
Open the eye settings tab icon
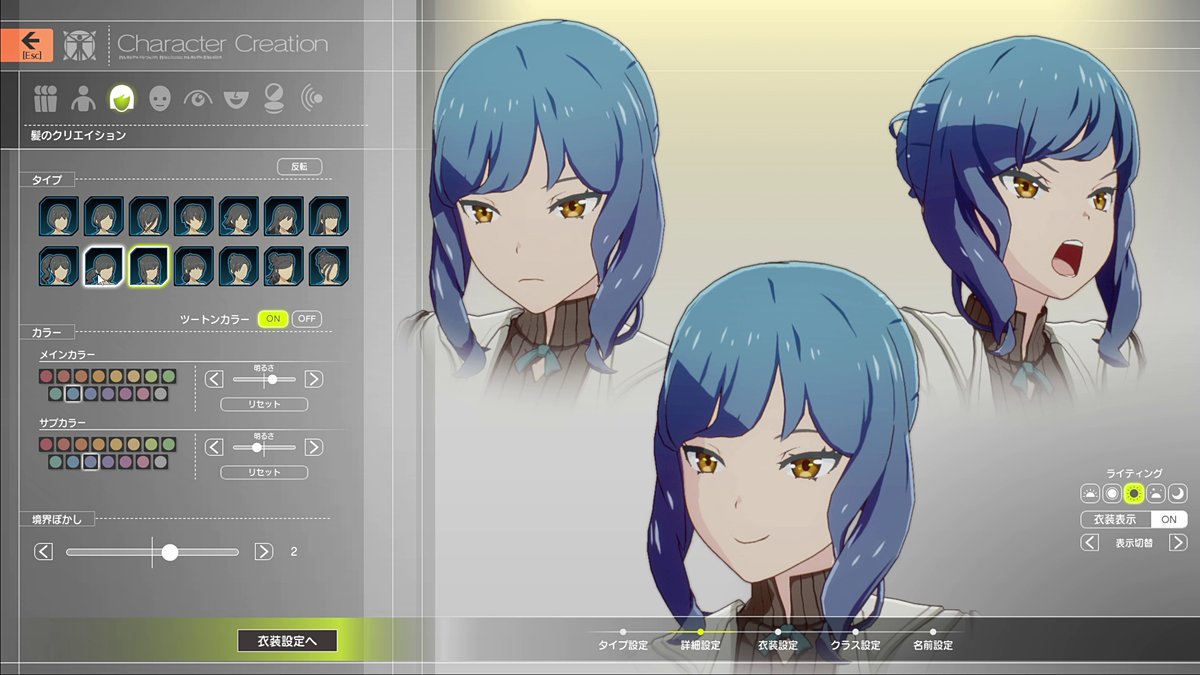tap(198, 98)
